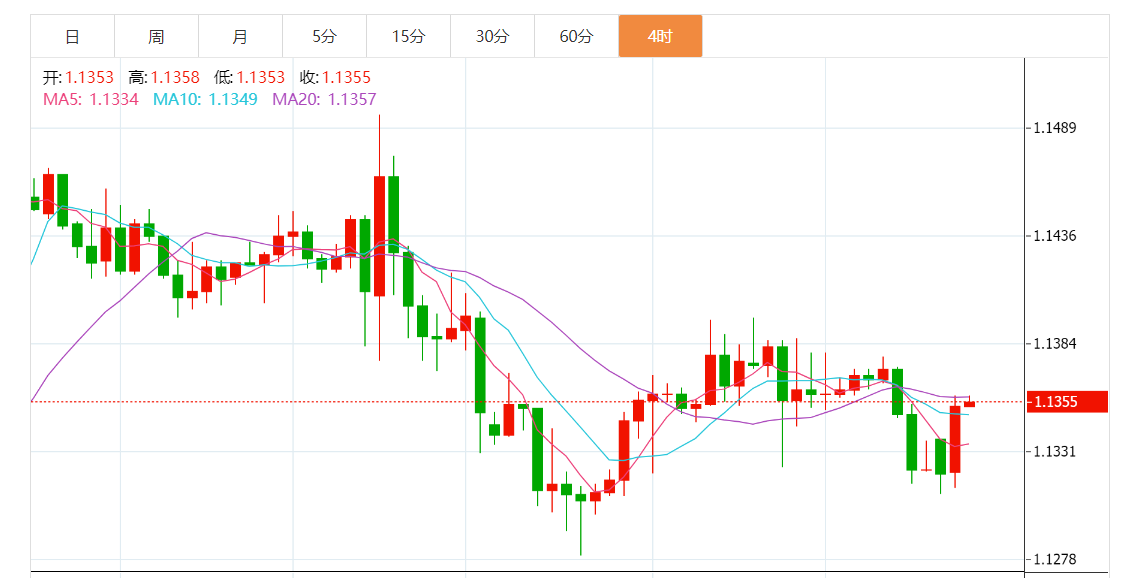Click the MA10 legend value 1.1349

click(x=232, y=99)
